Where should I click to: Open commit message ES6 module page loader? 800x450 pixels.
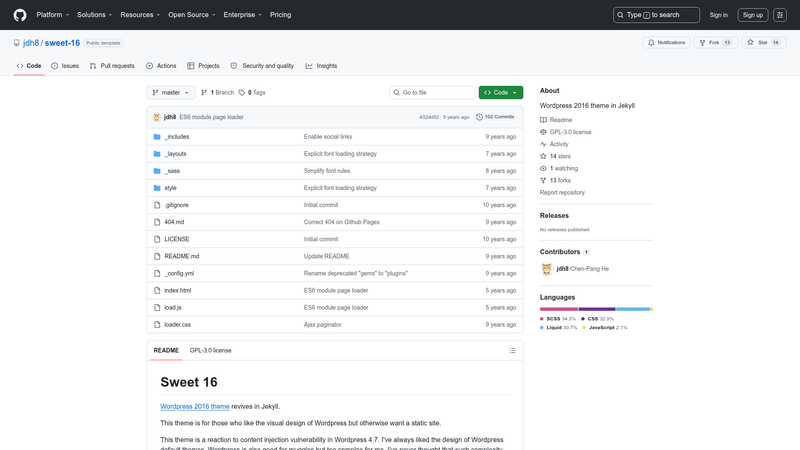point(211,117)
